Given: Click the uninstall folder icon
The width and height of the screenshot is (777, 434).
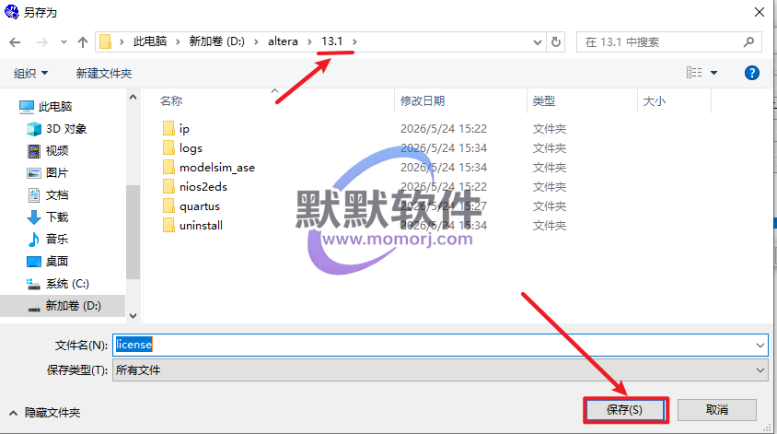Looking at the screenshot, I should tap(168, 225).
